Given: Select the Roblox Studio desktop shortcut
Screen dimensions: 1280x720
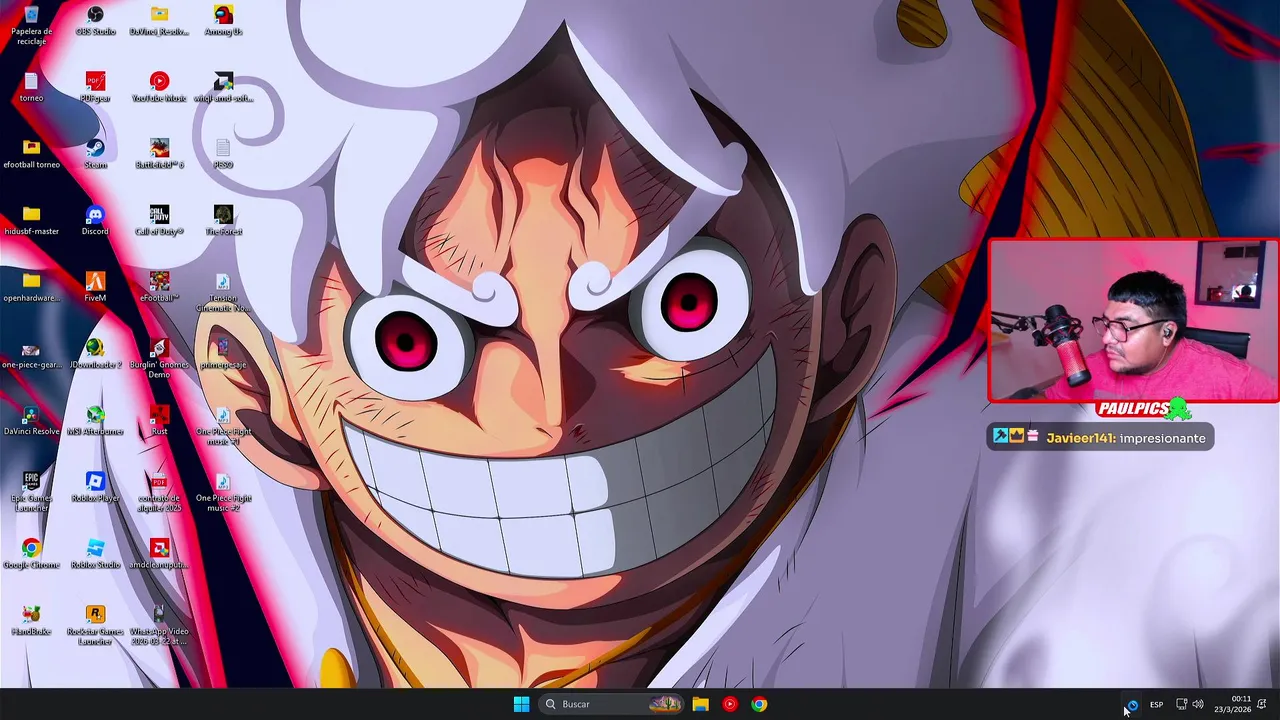Looking at the screenshot, I should [x=95, y=554].
